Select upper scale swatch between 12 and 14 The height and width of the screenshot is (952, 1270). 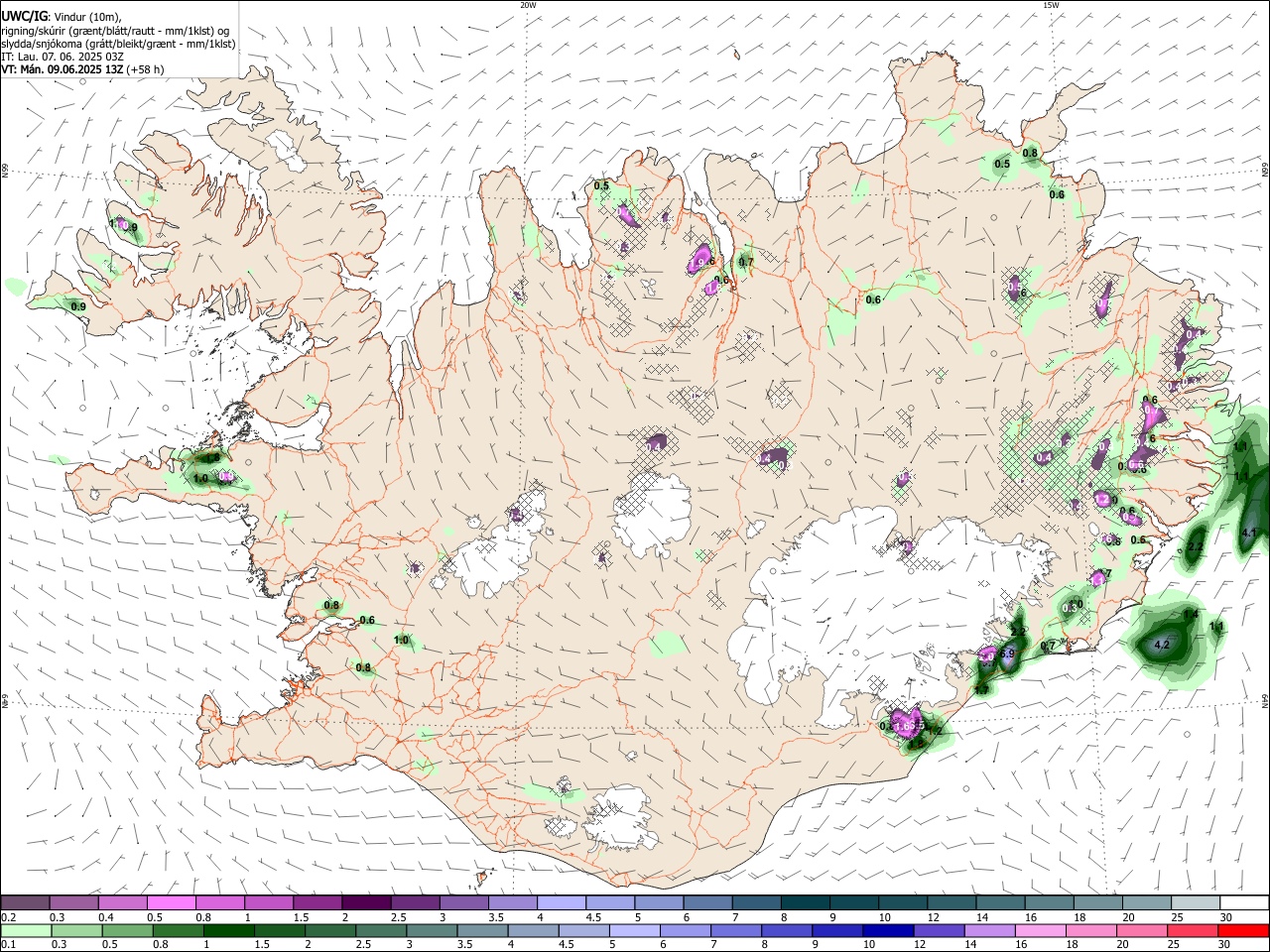(x=952, y=902)
